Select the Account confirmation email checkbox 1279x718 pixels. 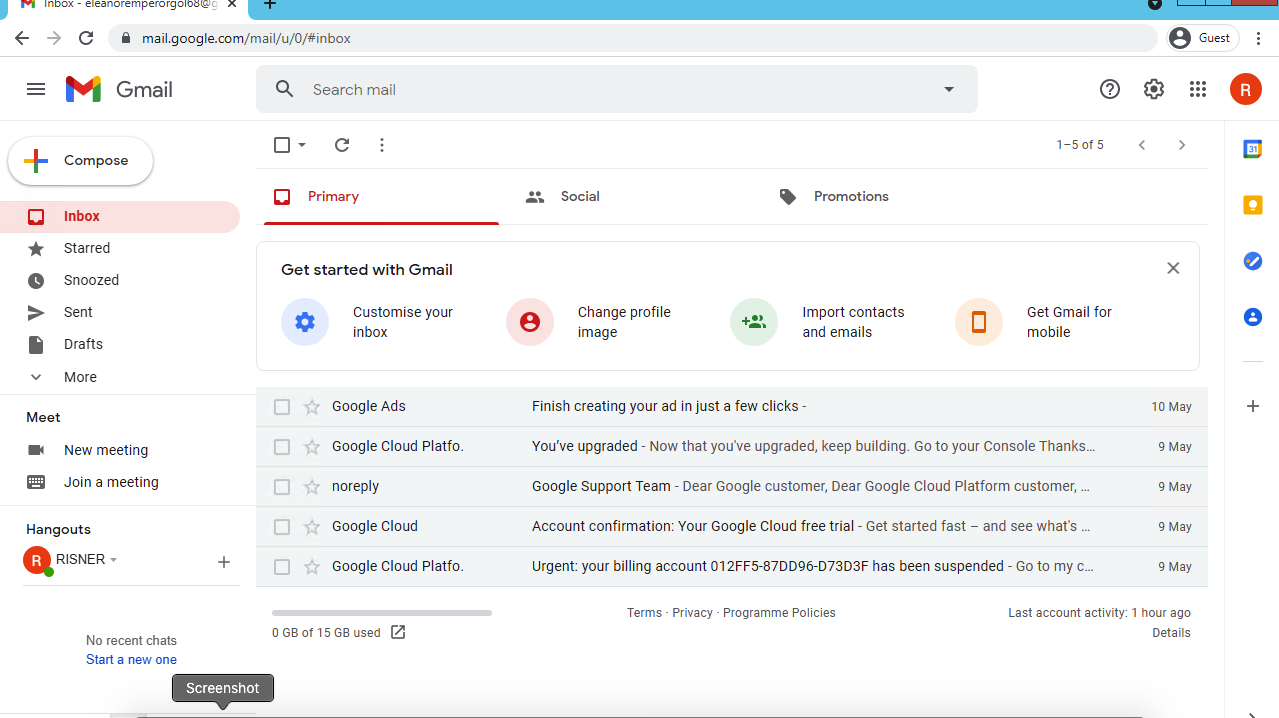[282, 527]
